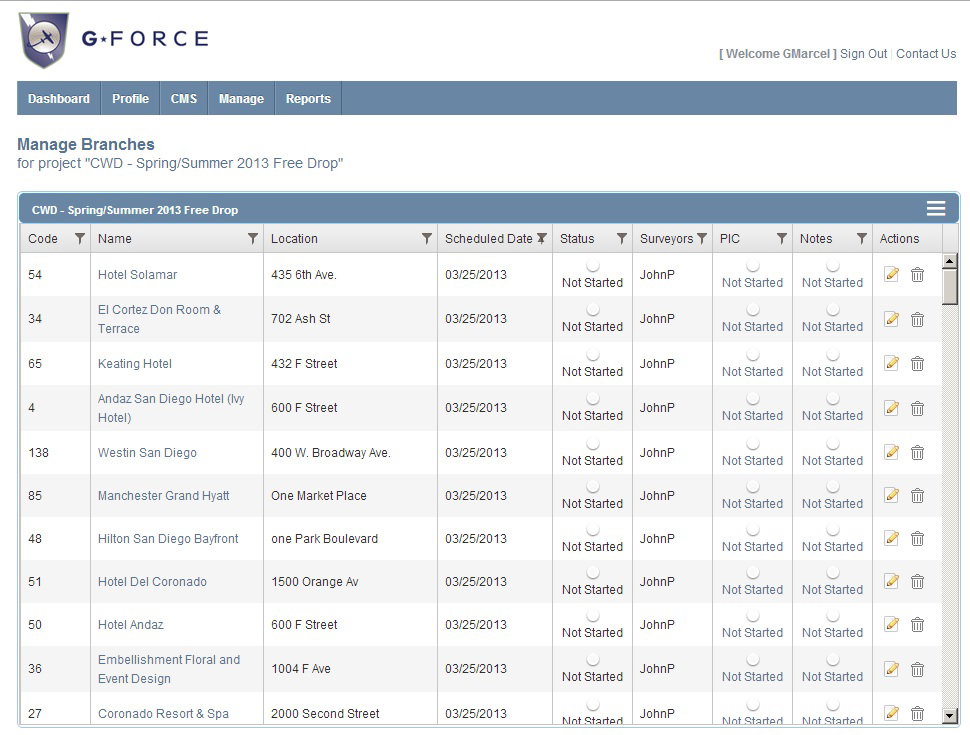This screenshot has height=735, width=970.
Task: Toggle PIC indicator for Hotel Andaz
Action: click(753, 616)
